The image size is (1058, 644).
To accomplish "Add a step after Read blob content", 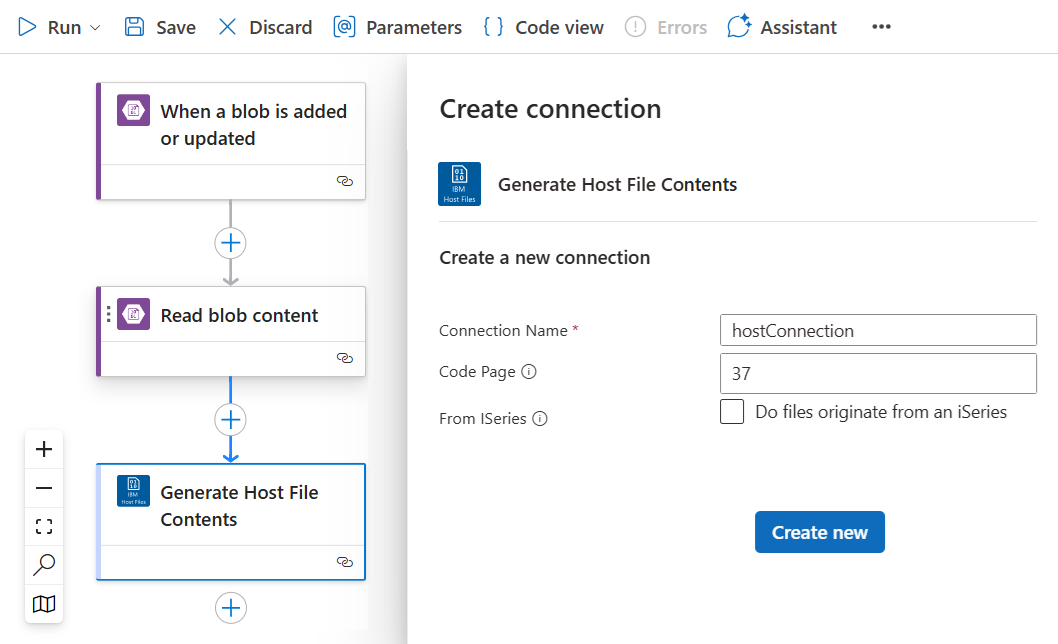I will (x=231, y=420).
